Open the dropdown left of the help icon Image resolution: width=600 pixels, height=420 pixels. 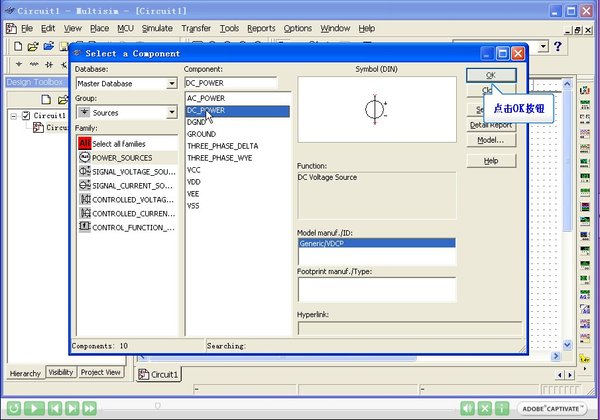click(x=543, y=46)
